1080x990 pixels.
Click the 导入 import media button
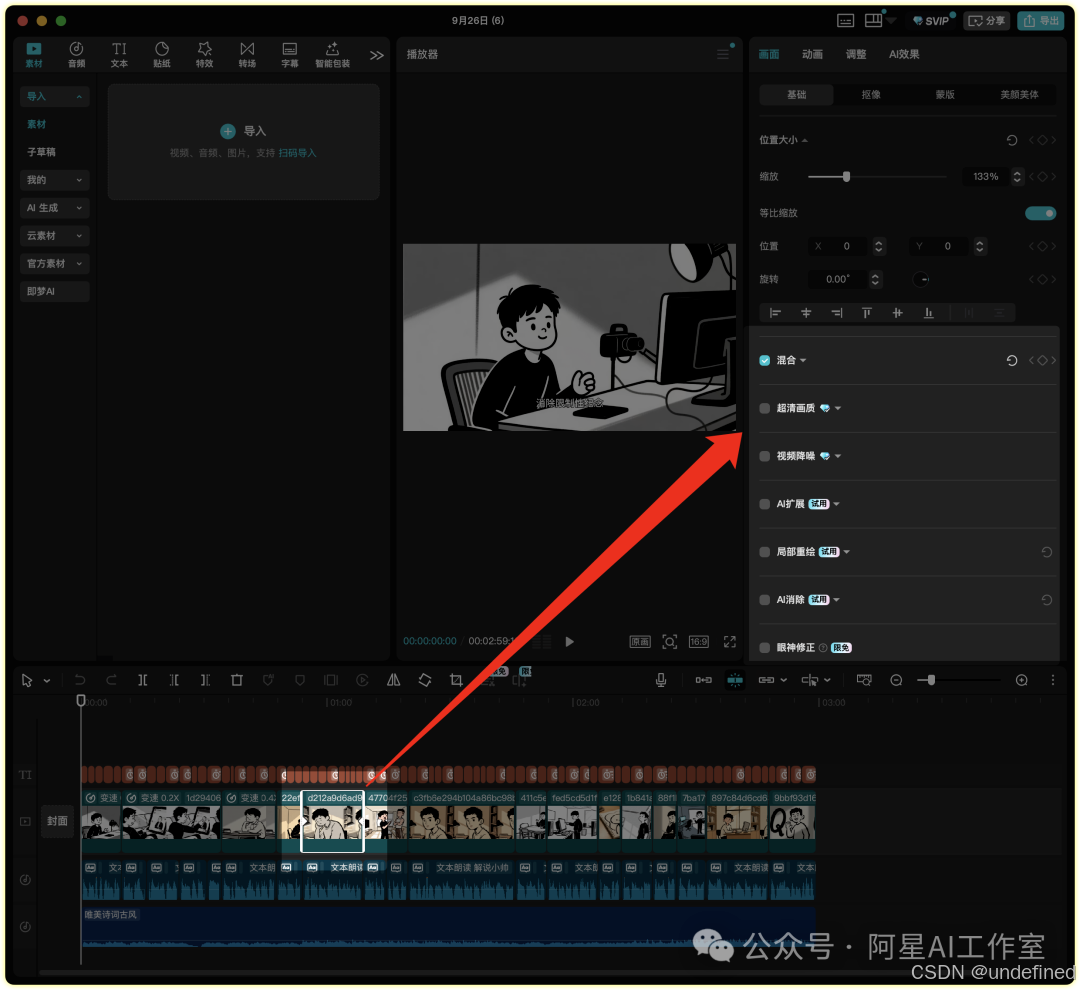pyautogui.click(x=243, y=131)
